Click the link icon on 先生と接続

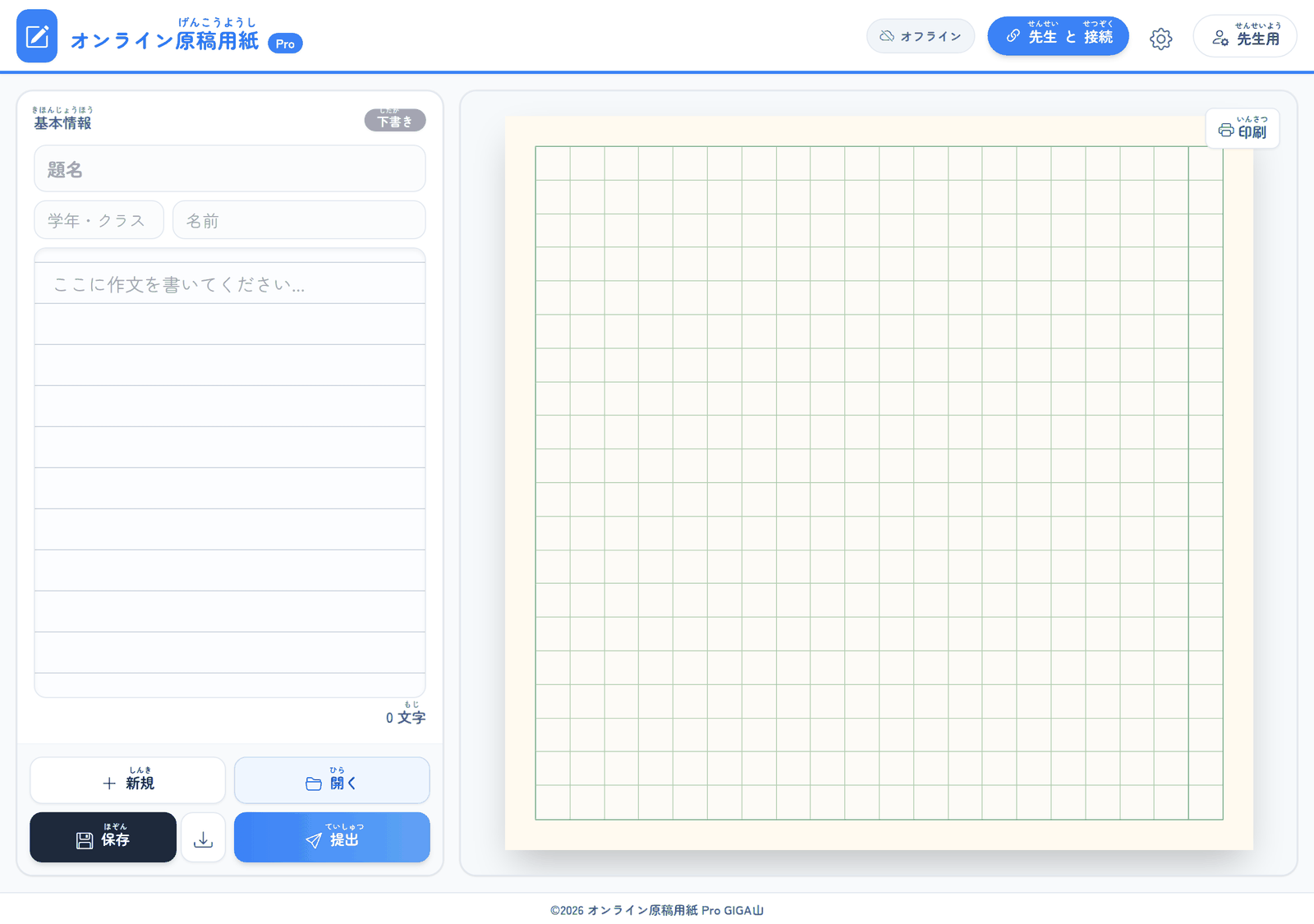[x=1013, y=36]
